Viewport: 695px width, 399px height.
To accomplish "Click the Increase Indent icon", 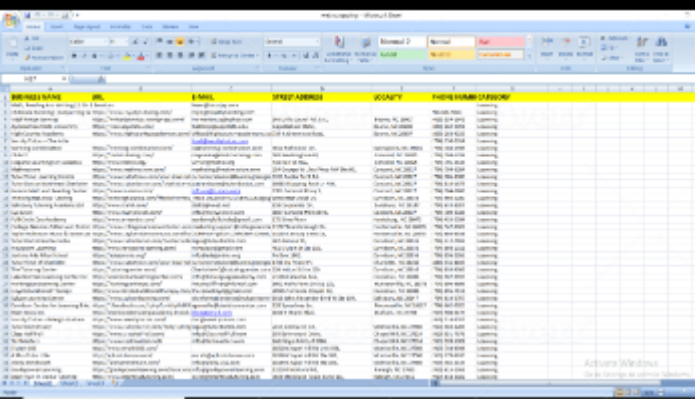I will [202, 55].
